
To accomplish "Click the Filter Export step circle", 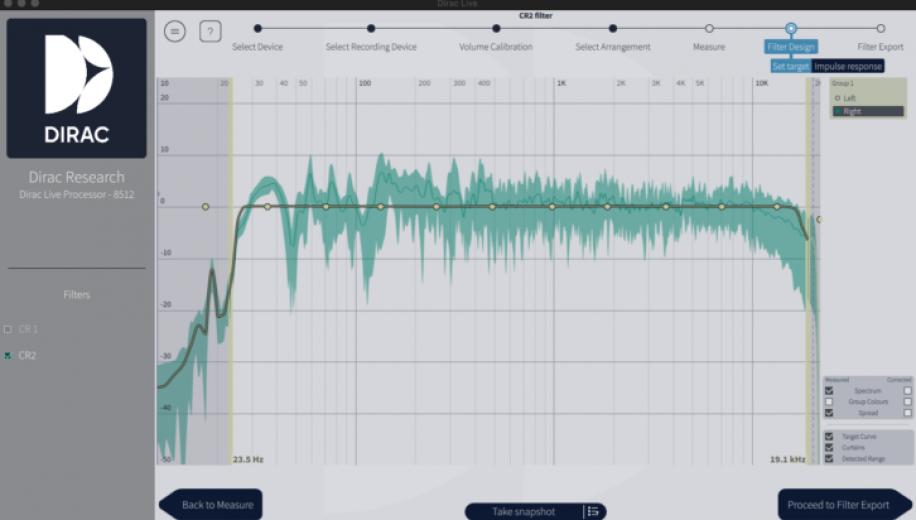I will (880, 29).
